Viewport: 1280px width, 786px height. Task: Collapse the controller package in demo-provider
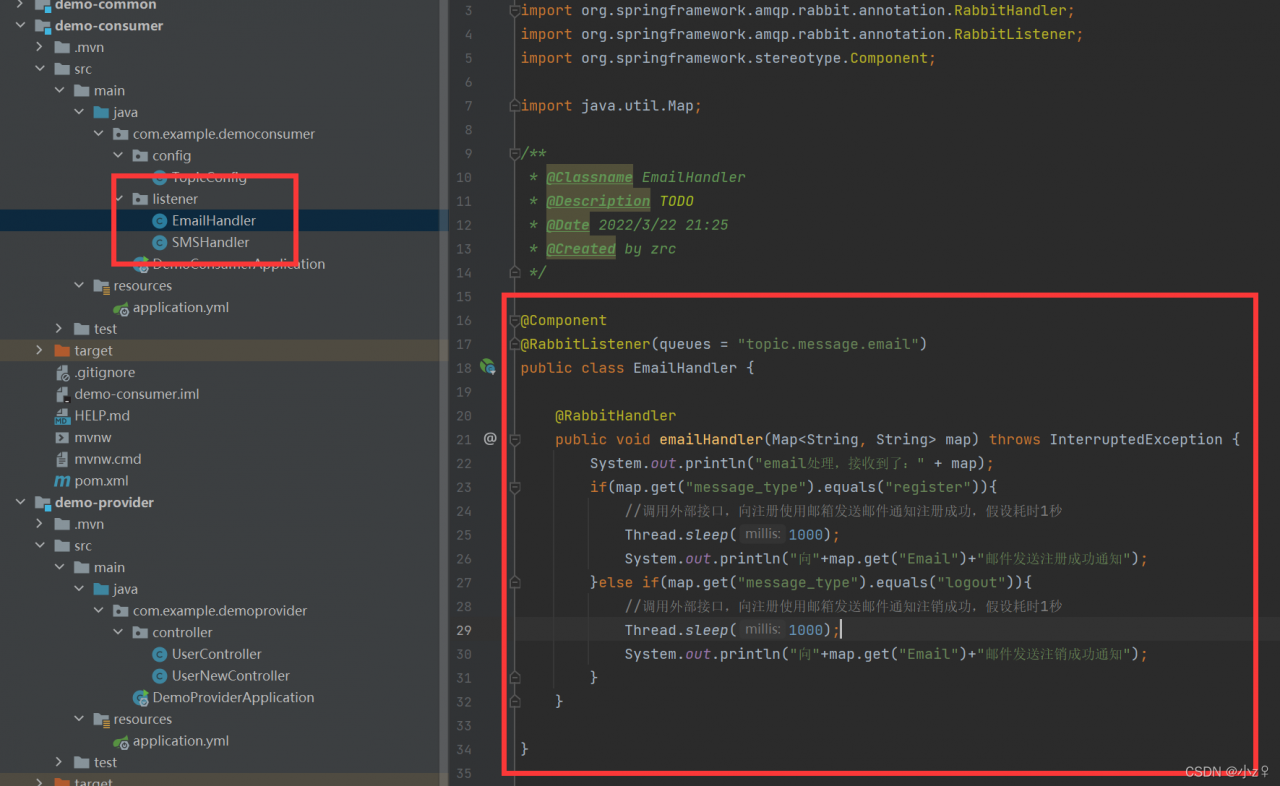pos(118,633)
